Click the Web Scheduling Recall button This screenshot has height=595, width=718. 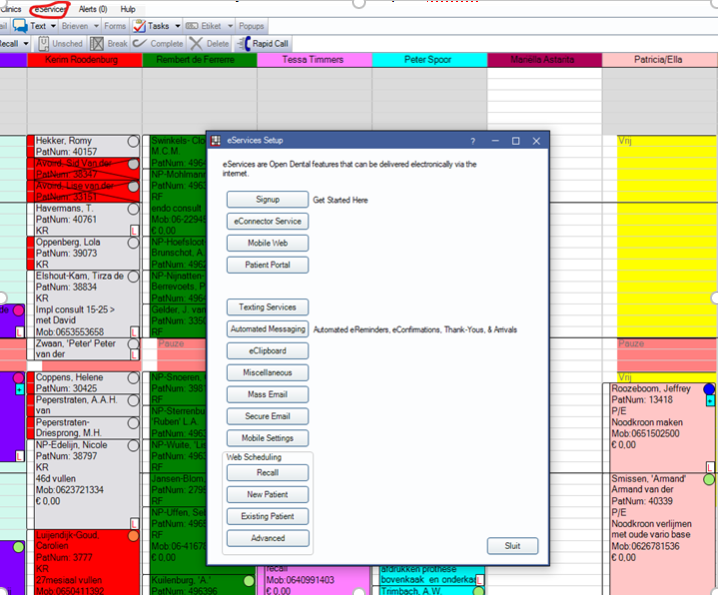267,473
